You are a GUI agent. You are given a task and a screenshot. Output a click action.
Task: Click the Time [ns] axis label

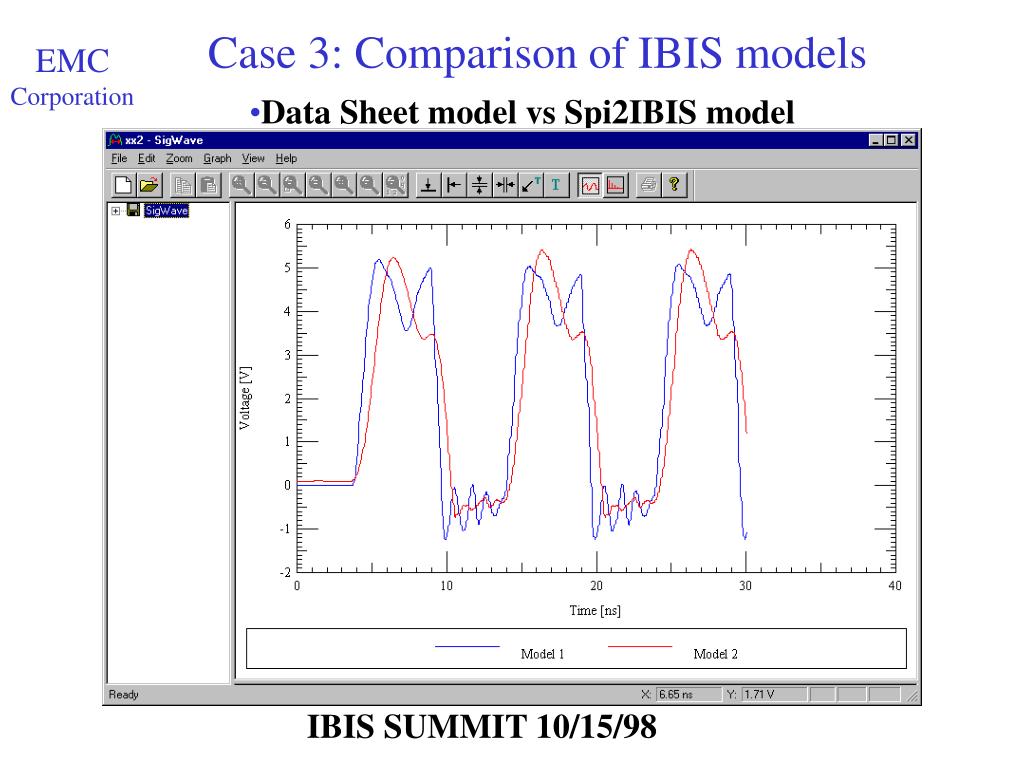click(x=595, y=611)
